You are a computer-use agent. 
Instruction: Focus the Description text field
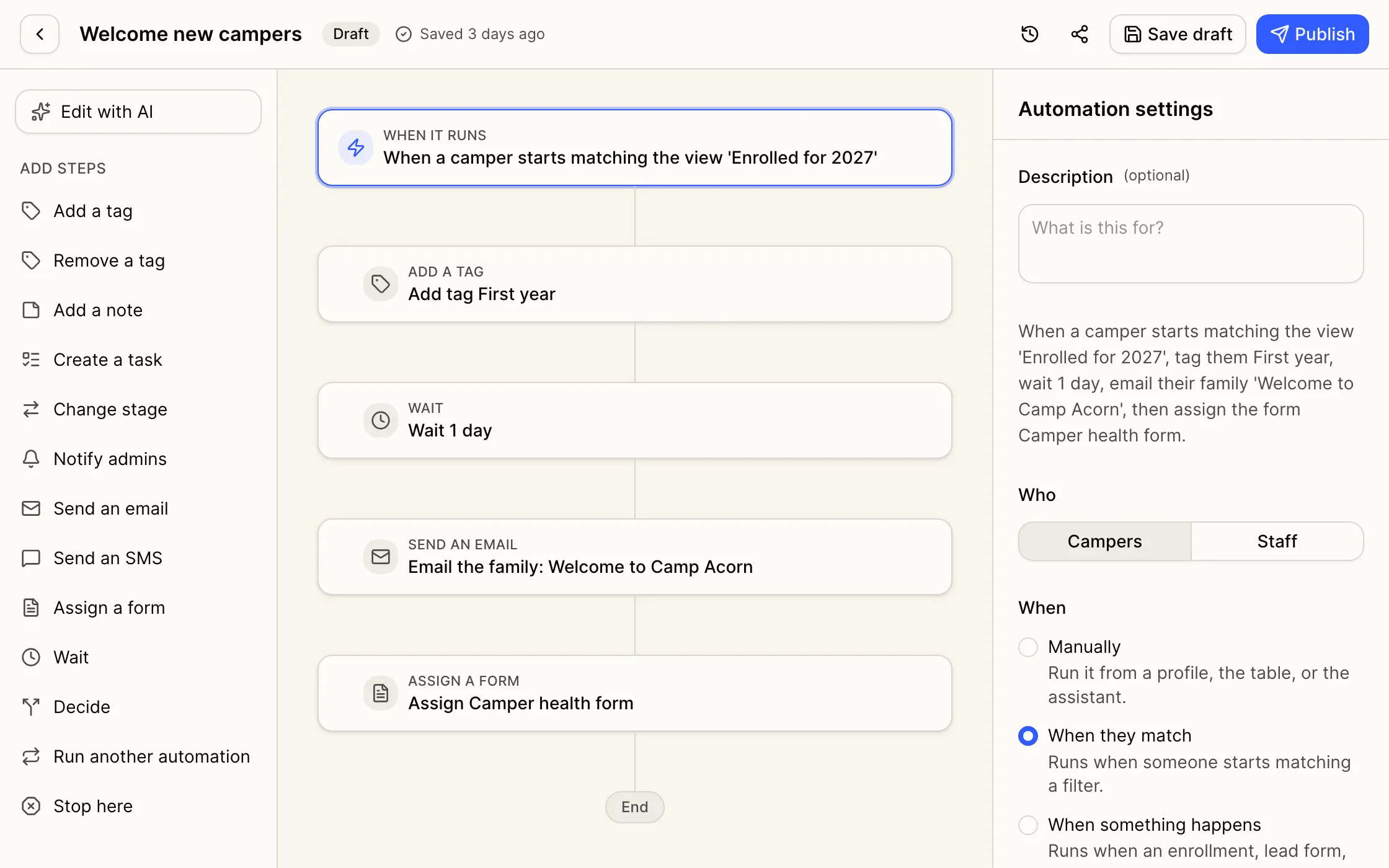tap(1191, 244)
